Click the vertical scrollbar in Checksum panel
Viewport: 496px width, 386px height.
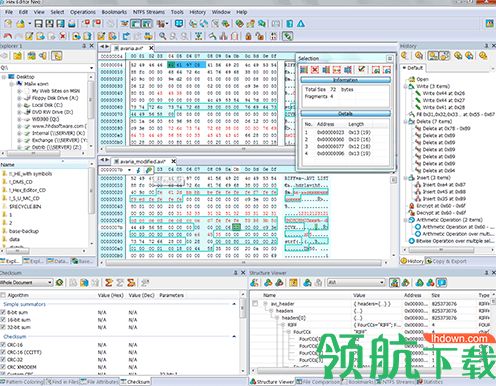243,332
